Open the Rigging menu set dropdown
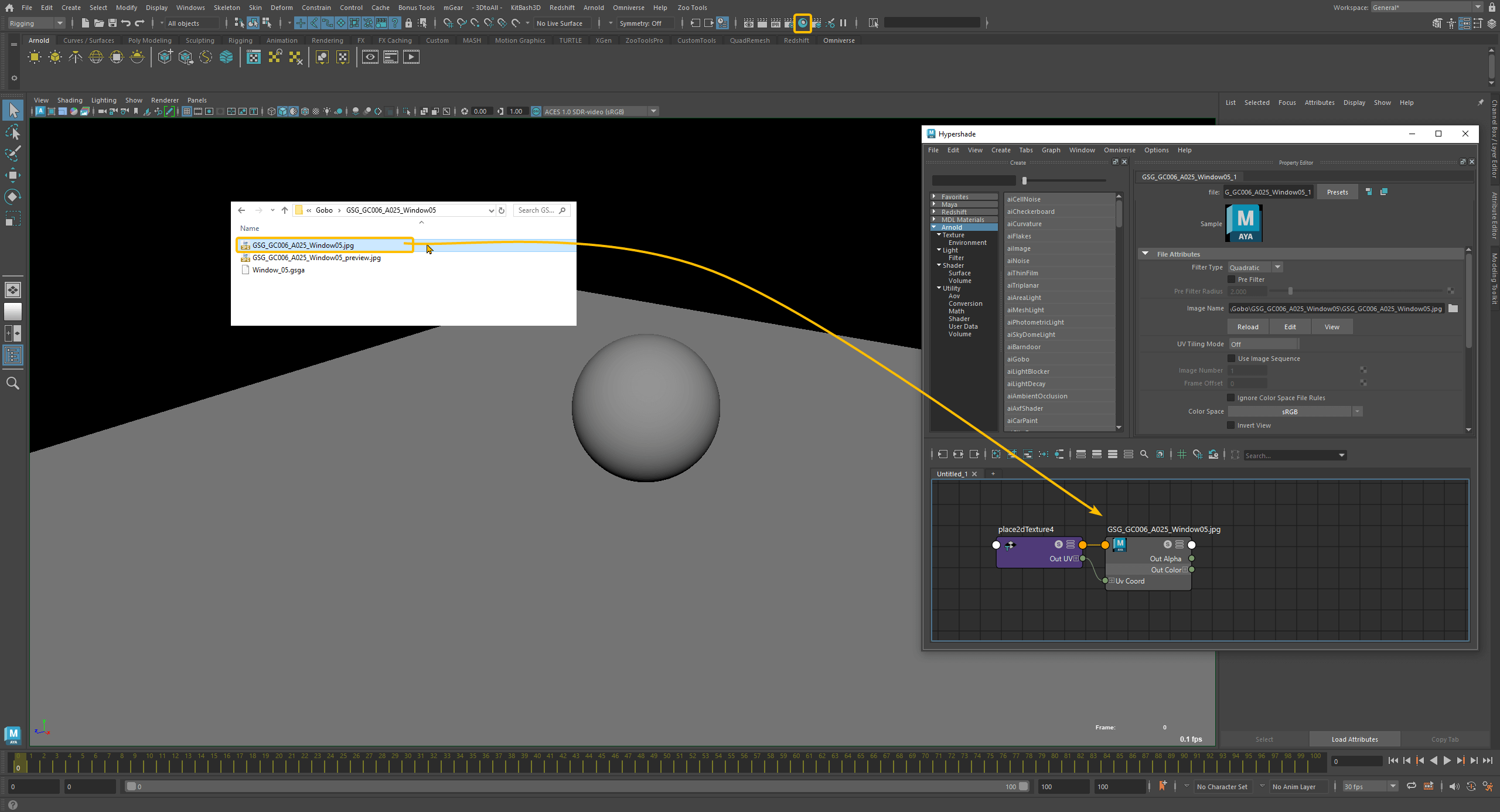The width and height of the screenshot is (1500, 812). pos(36,23)
